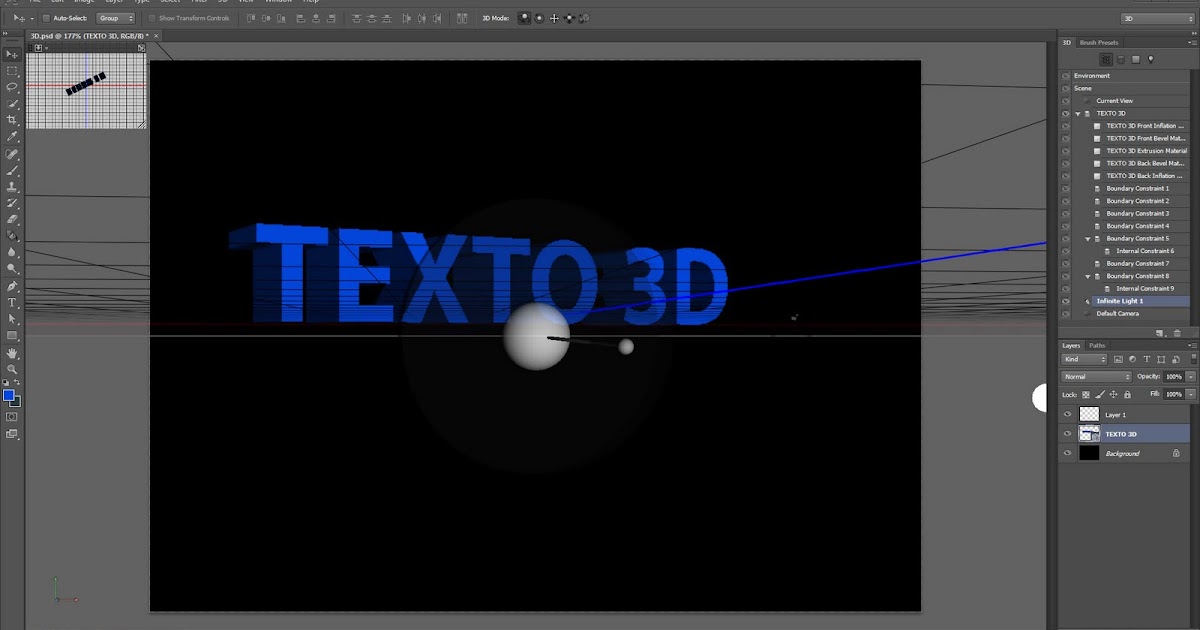Select the 3D panel tab
The image size is (1200, 630).
coord(1067,43)
